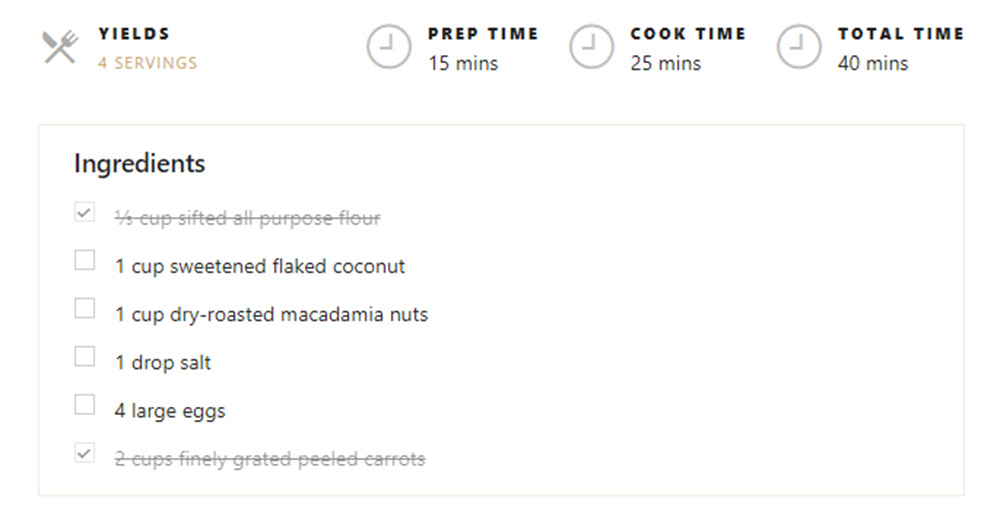Click the '1 drop salt' ingredient label
The width and height of the screenshot is (1000, 520).
163,362
